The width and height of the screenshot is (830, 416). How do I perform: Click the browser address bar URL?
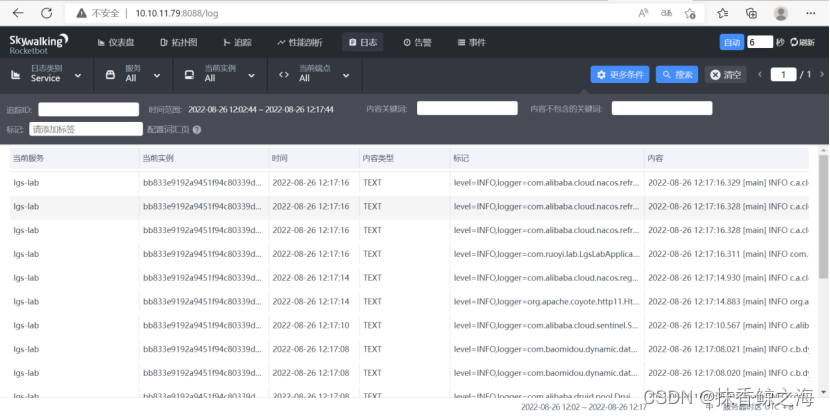pos(177,13)
